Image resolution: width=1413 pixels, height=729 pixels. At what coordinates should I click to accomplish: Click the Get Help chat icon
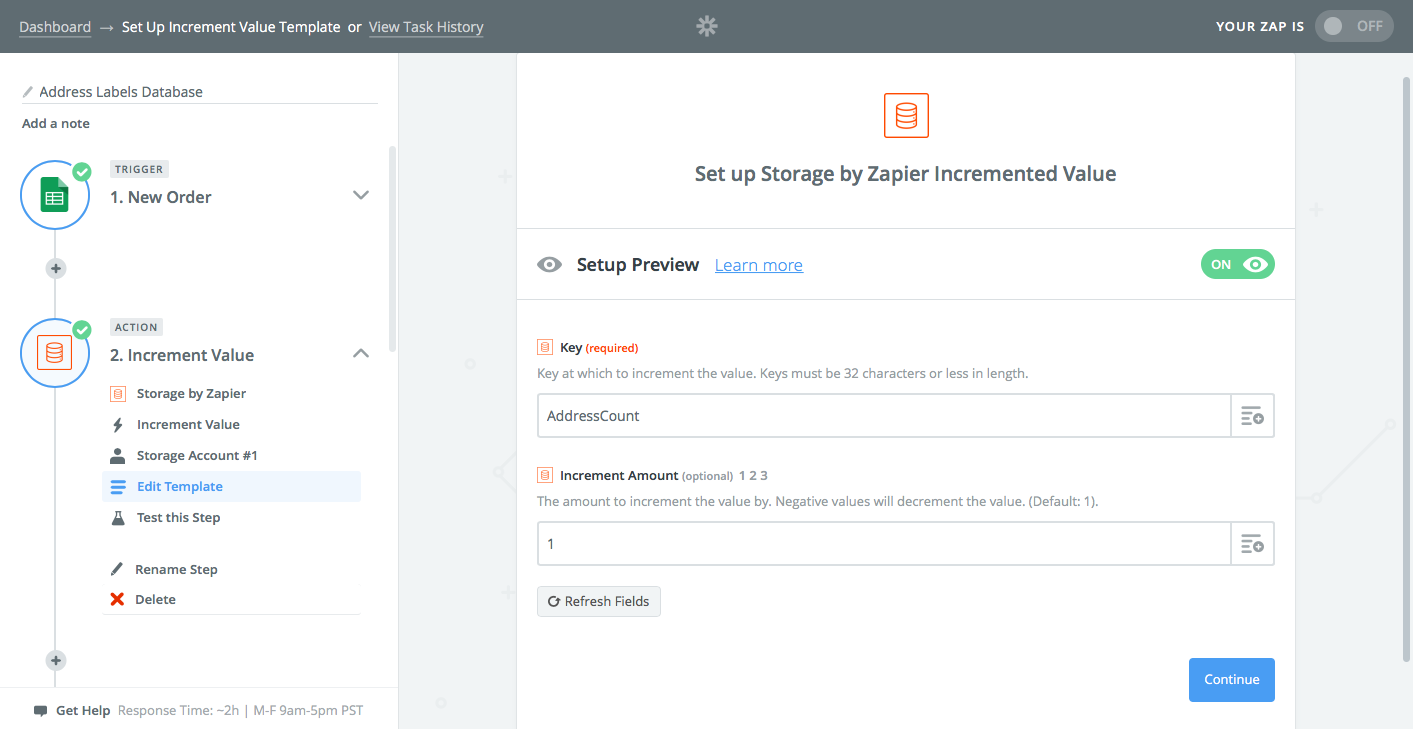pyautogui.click(x=40, y=711)
